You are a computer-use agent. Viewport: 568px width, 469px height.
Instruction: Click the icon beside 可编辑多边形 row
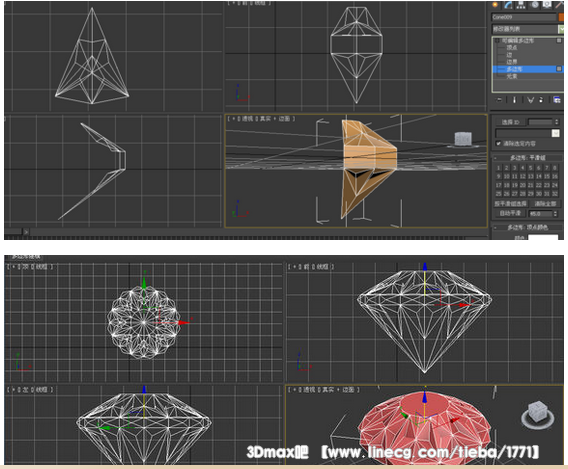[559, 41]
